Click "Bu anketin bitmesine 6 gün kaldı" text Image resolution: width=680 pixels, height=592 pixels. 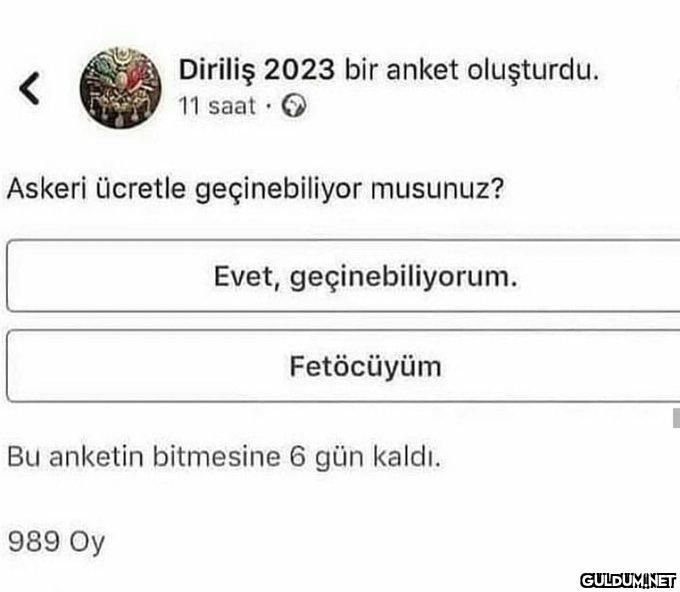224,457
